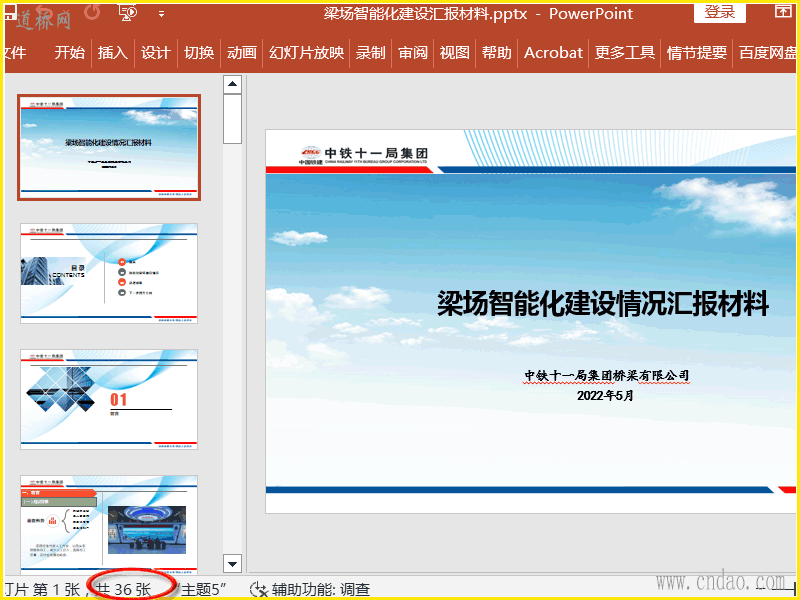Click the theme name "主题5" in status bar

(x=203, y=590)
